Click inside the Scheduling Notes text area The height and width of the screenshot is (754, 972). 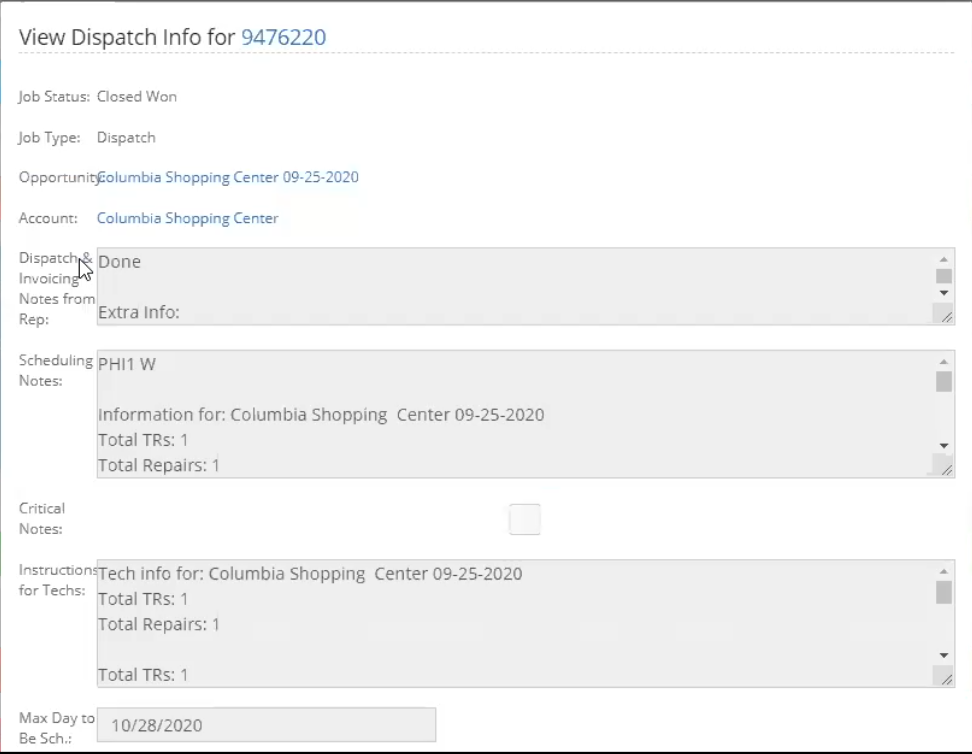(515, 414)
